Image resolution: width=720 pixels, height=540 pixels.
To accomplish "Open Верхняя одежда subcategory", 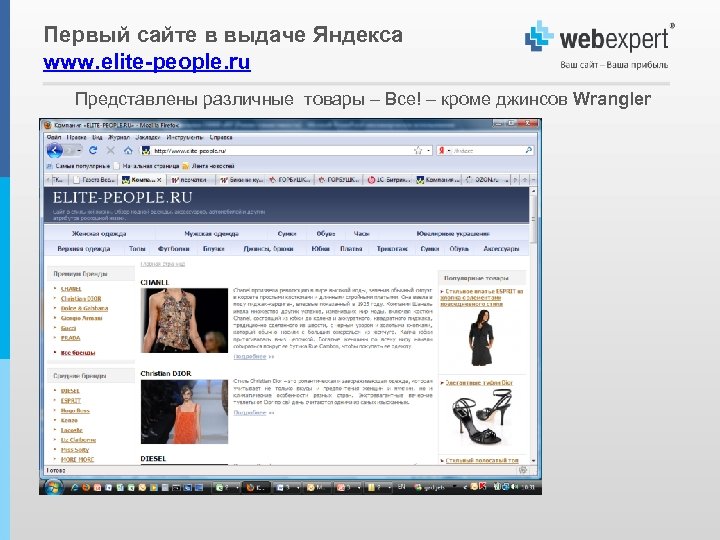I will coord(84,248).
